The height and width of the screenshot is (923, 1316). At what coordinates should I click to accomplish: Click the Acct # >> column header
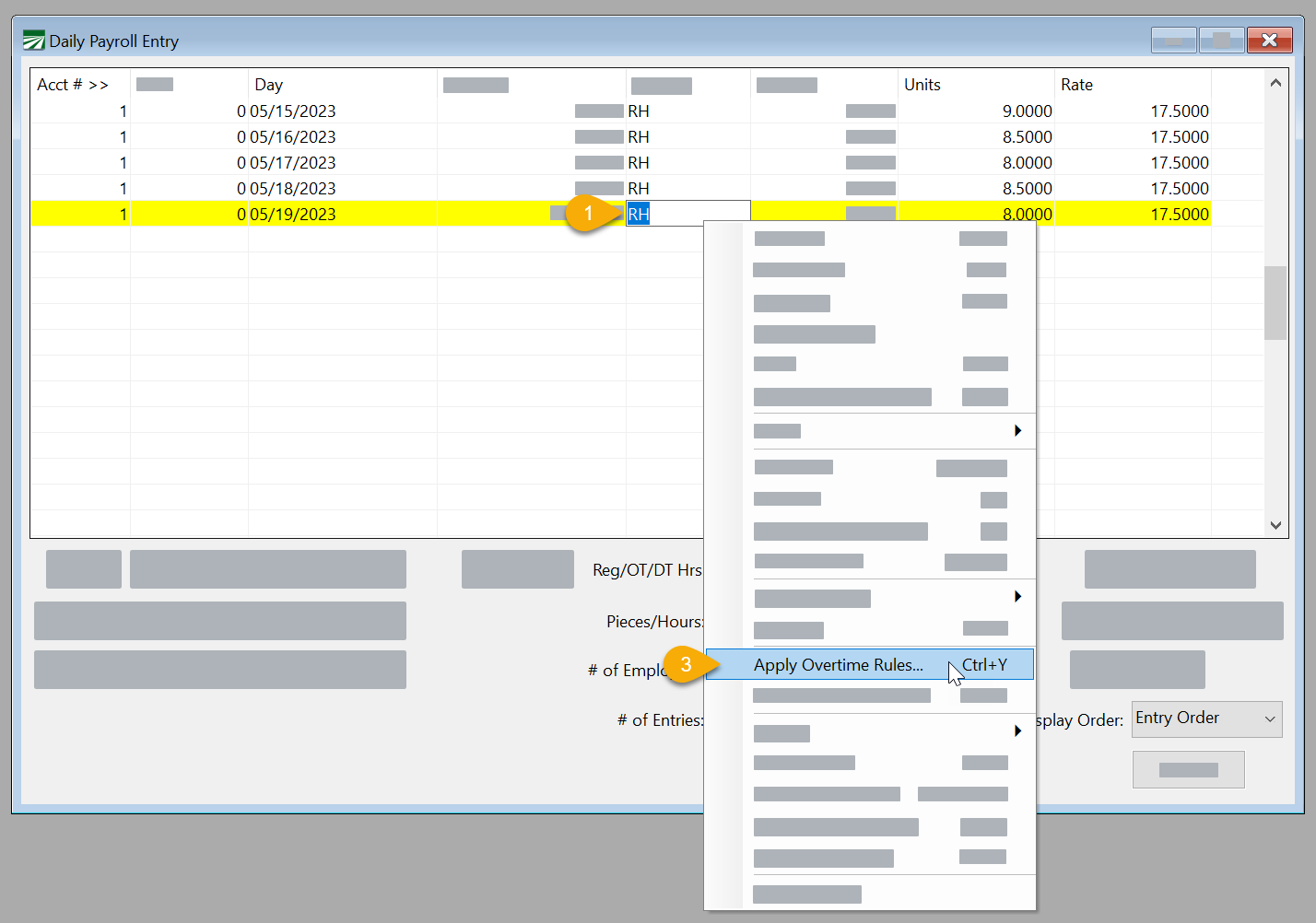[x=73, y=85]
